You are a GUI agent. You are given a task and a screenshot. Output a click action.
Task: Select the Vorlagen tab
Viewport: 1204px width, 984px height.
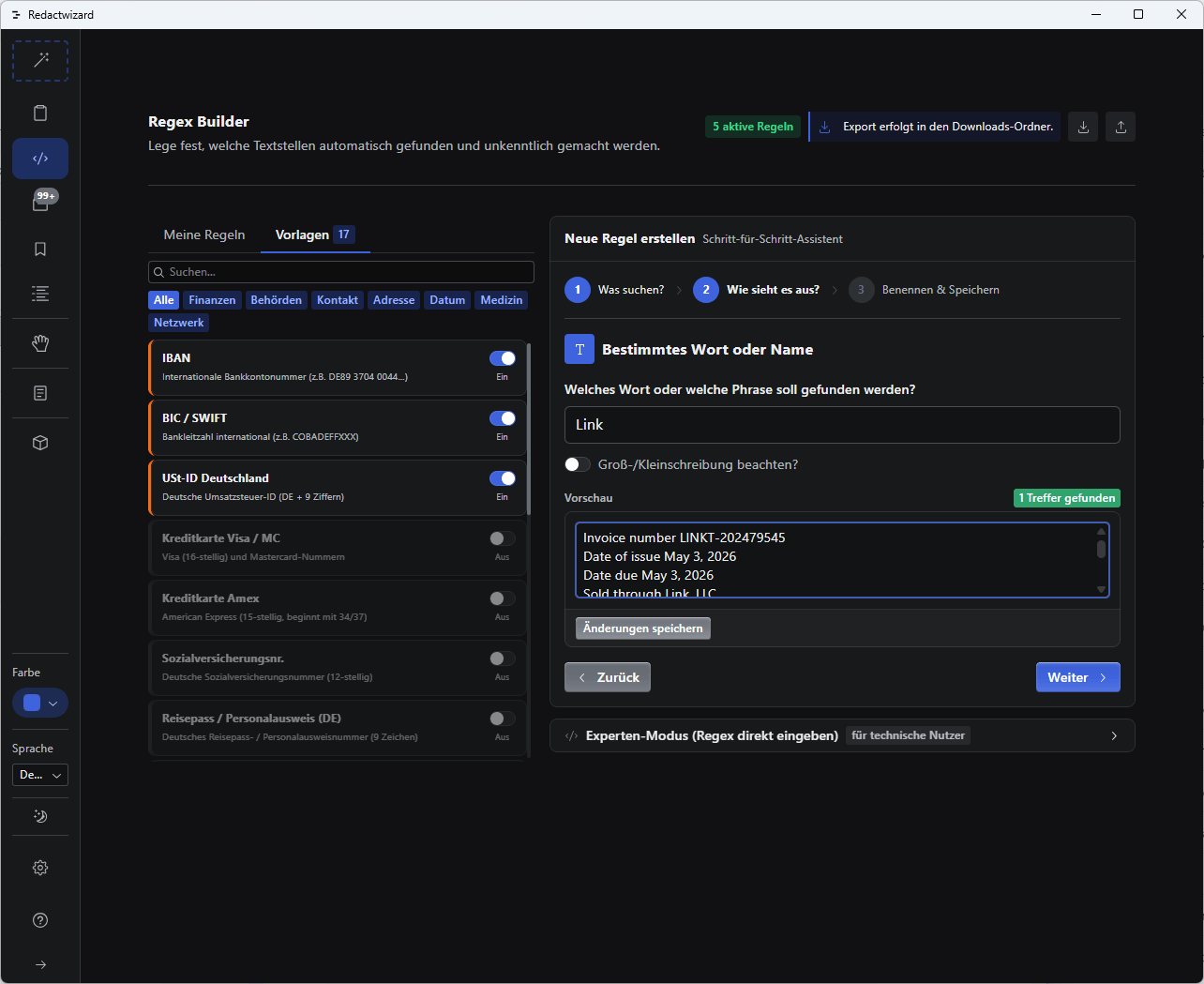pyautogui.click(x=315, y=235)
